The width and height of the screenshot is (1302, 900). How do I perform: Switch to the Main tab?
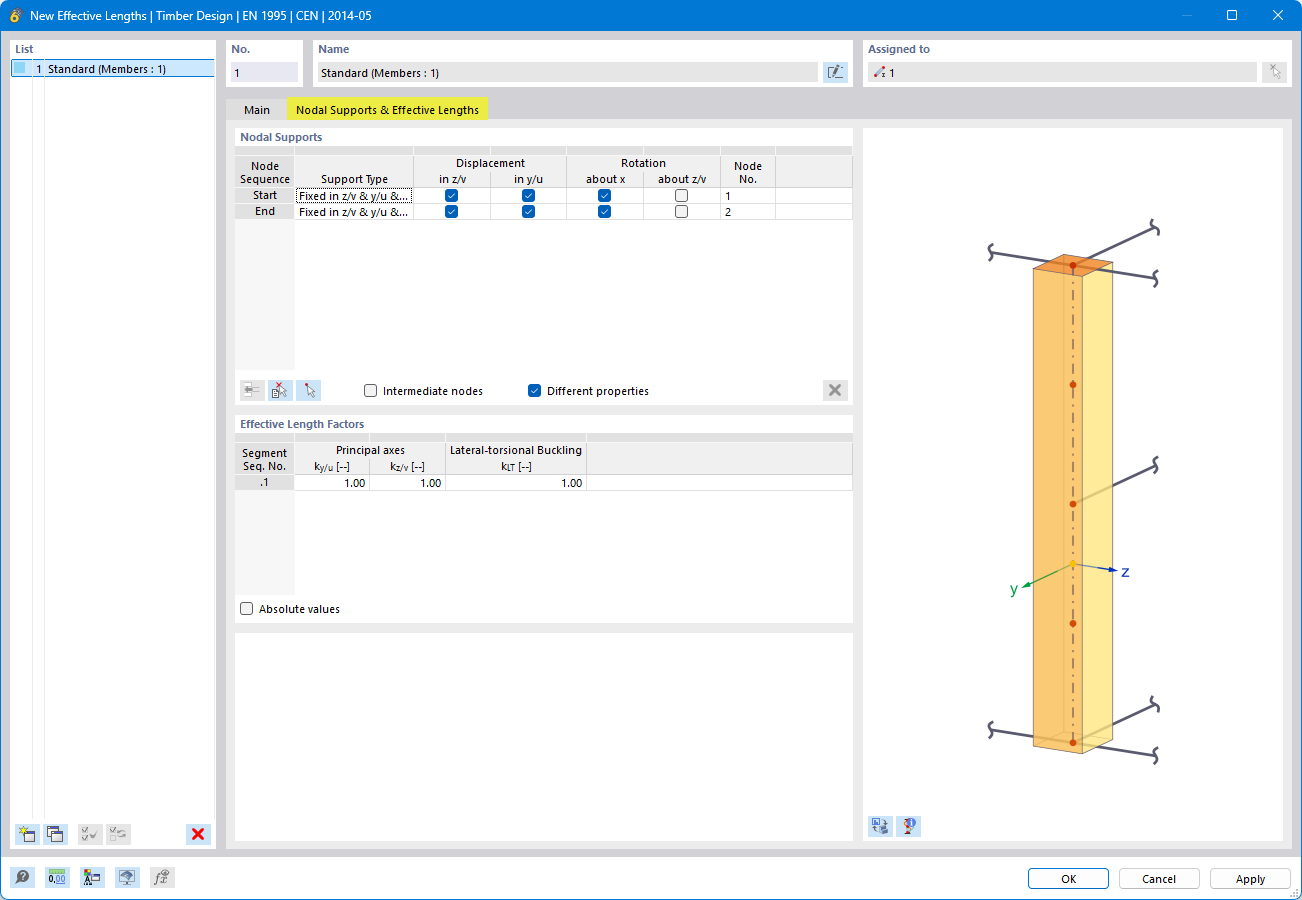[257, 110]
